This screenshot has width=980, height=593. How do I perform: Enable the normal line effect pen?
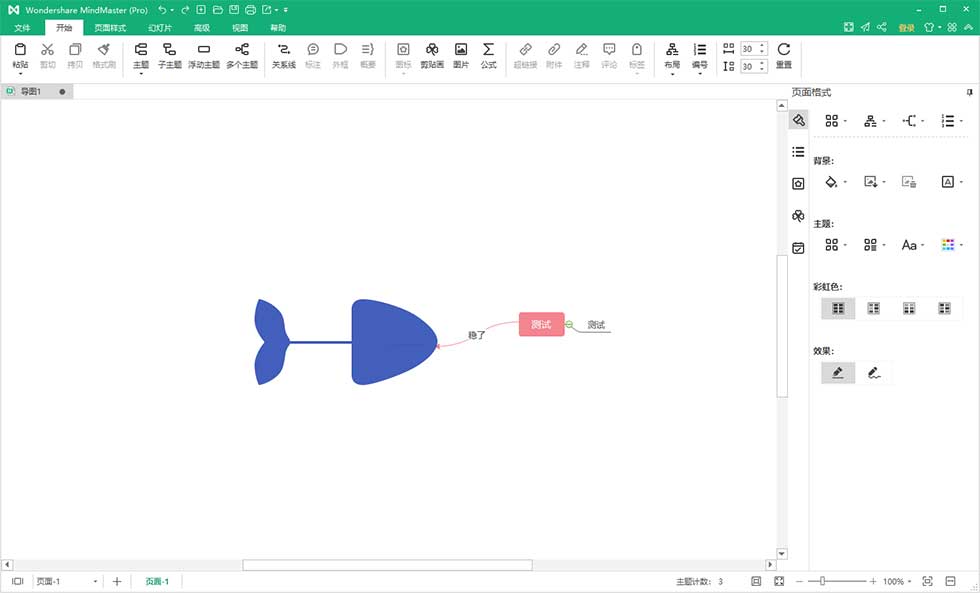[838, 373]
